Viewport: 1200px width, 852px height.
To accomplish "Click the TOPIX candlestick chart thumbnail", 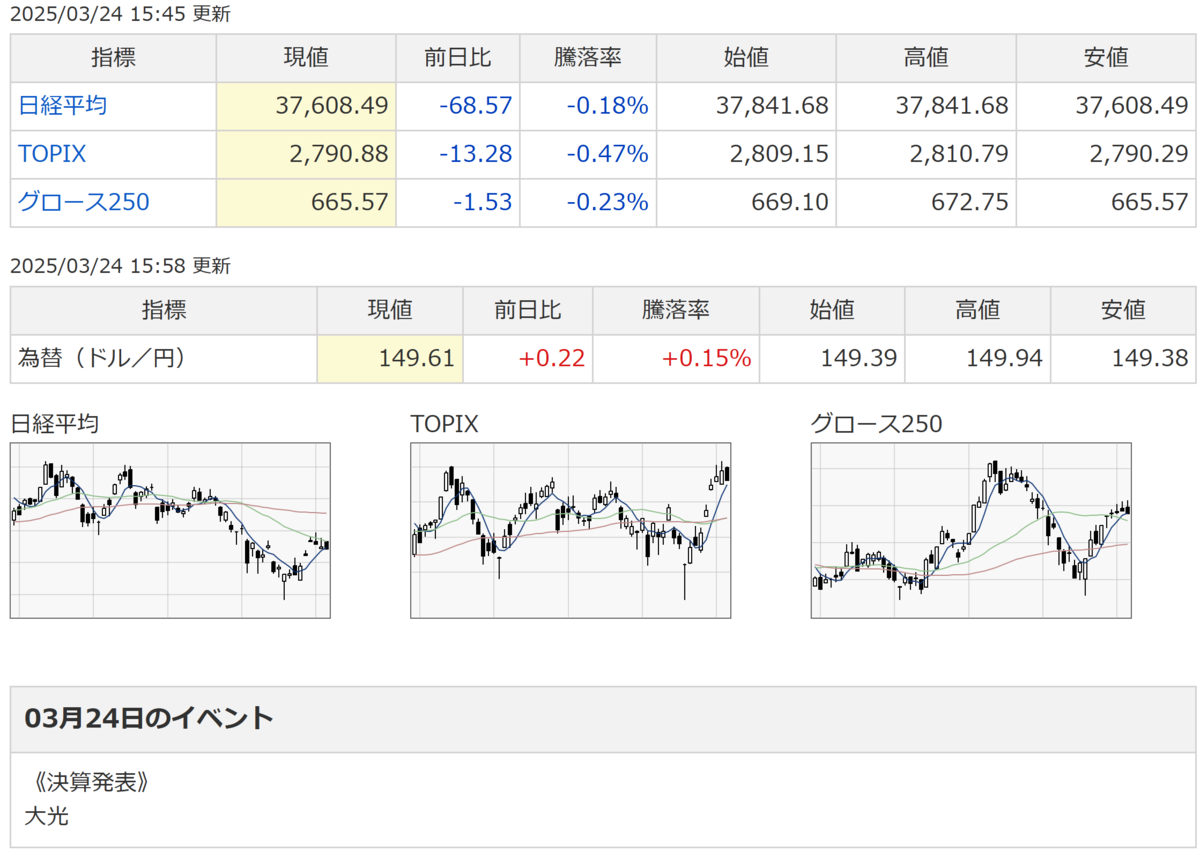I will point(570,530).
